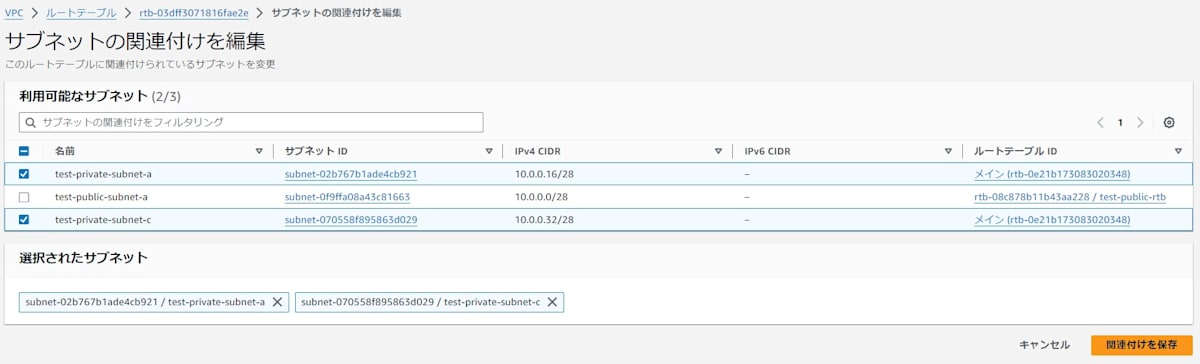Open subnet-070558f895863d029 link

tap(351, 220)
